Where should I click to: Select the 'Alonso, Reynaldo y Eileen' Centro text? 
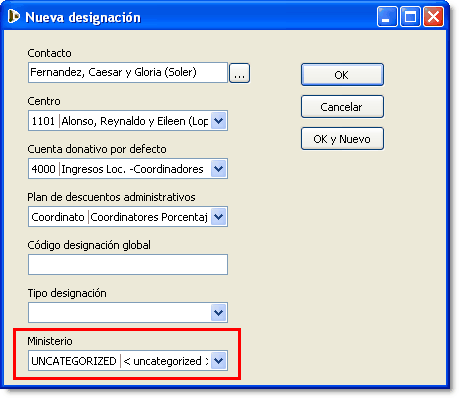tap(135, 121)
